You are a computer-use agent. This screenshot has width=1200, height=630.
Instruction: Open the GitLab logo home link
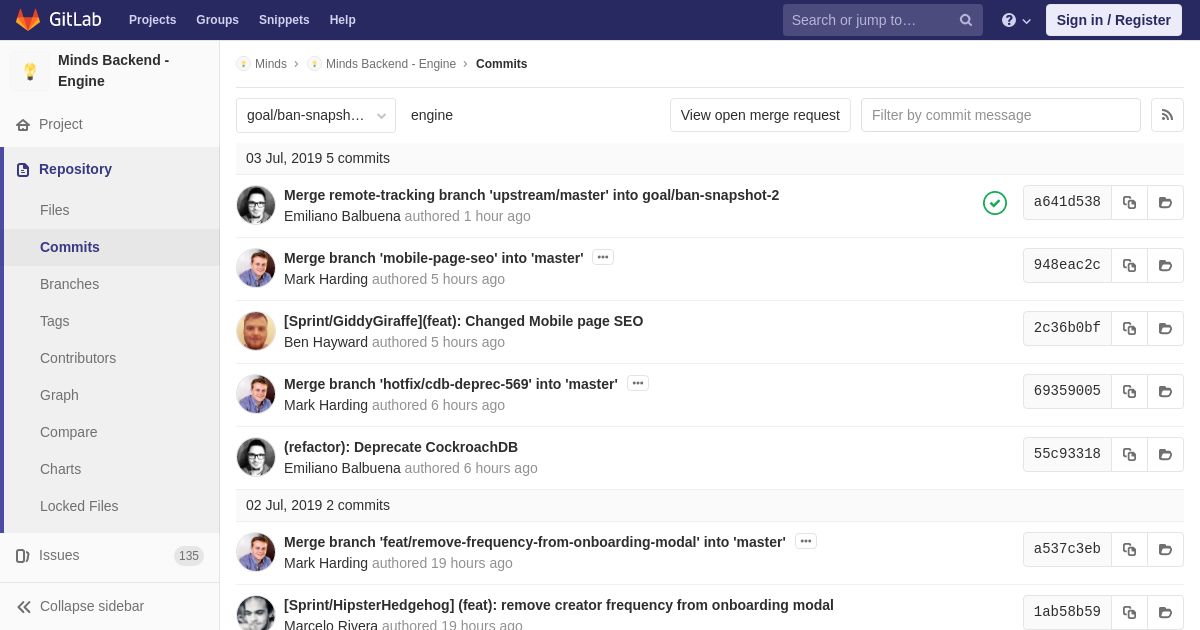(x=58, y=20)
